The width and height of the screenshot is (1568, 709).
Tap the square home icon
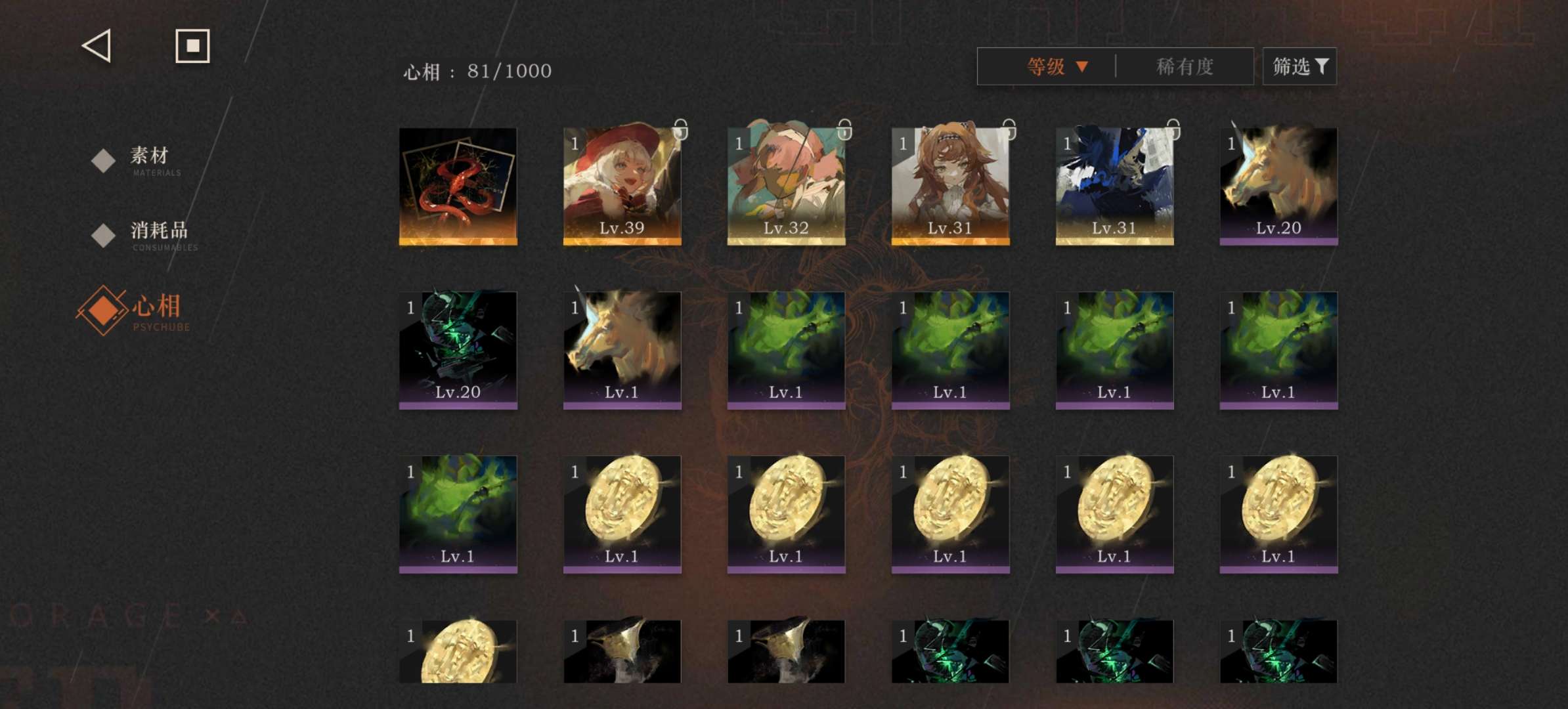click(192, 46)
